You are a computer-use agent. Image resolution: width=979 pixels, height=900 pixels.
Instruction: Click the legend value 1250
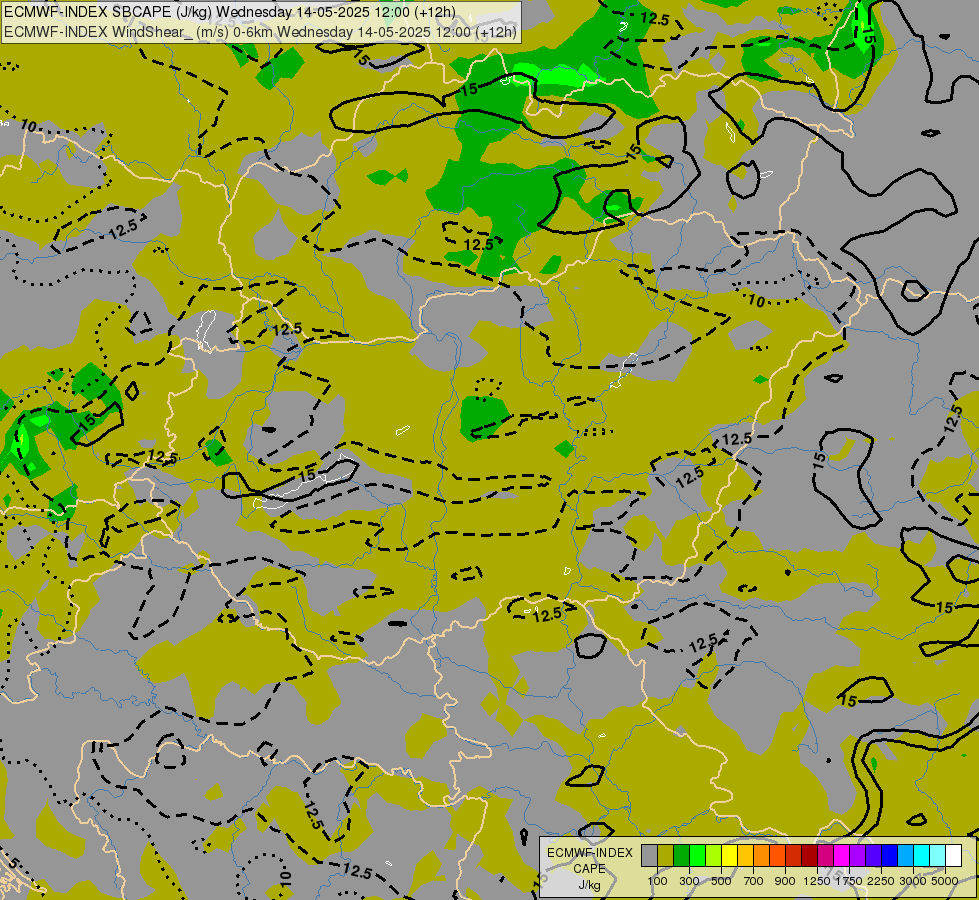[817, 881]
